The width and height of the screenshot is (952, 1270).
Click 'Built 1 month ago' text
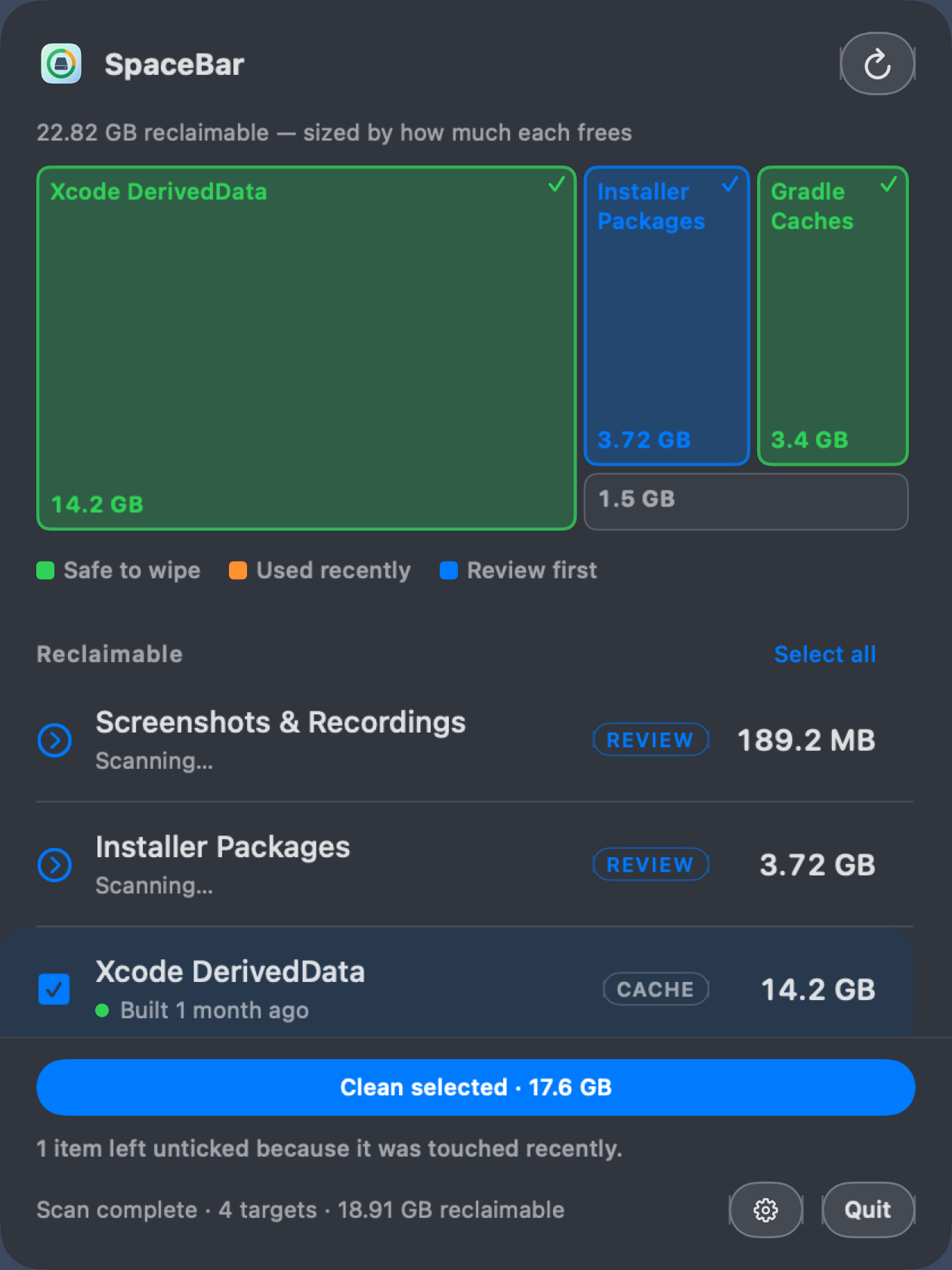tap(215, 1011)
